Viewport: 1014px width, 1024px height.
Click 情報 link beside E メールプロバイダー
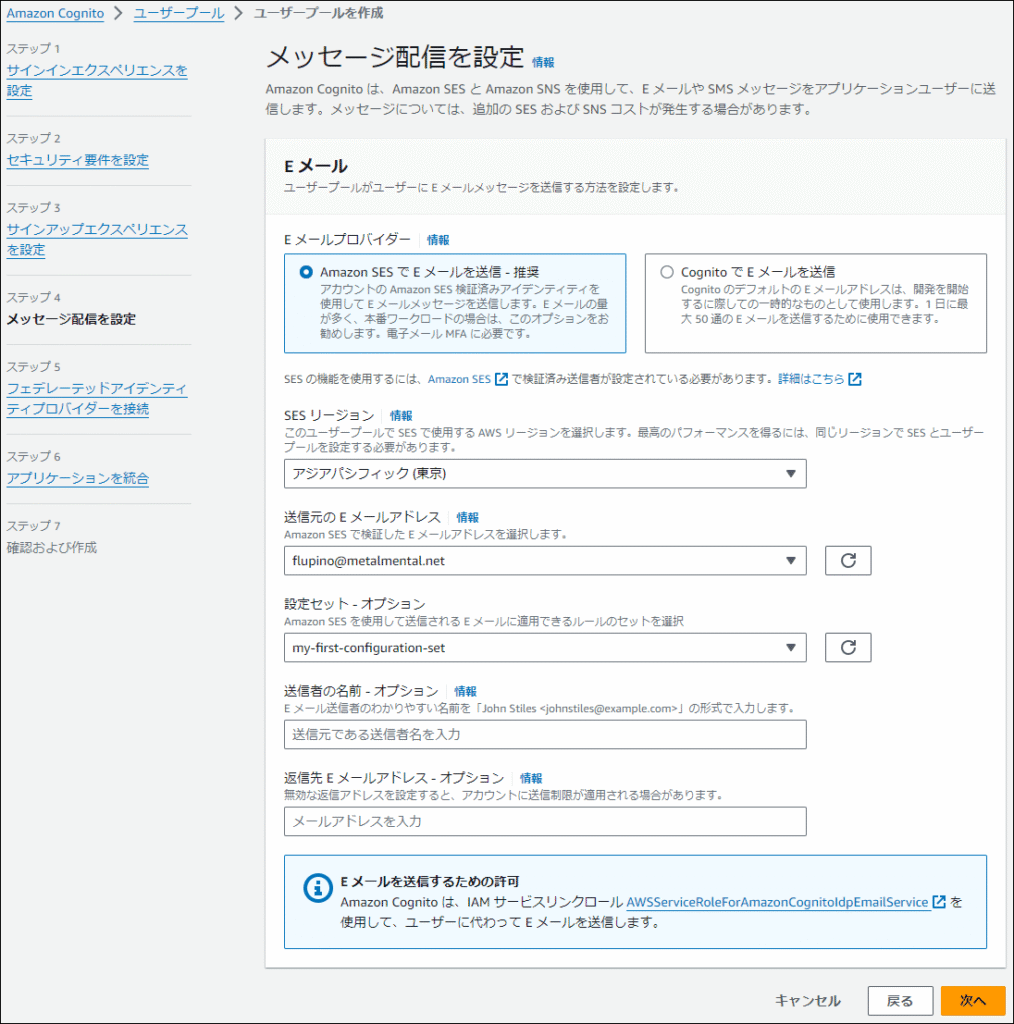(x=438, y=240)
